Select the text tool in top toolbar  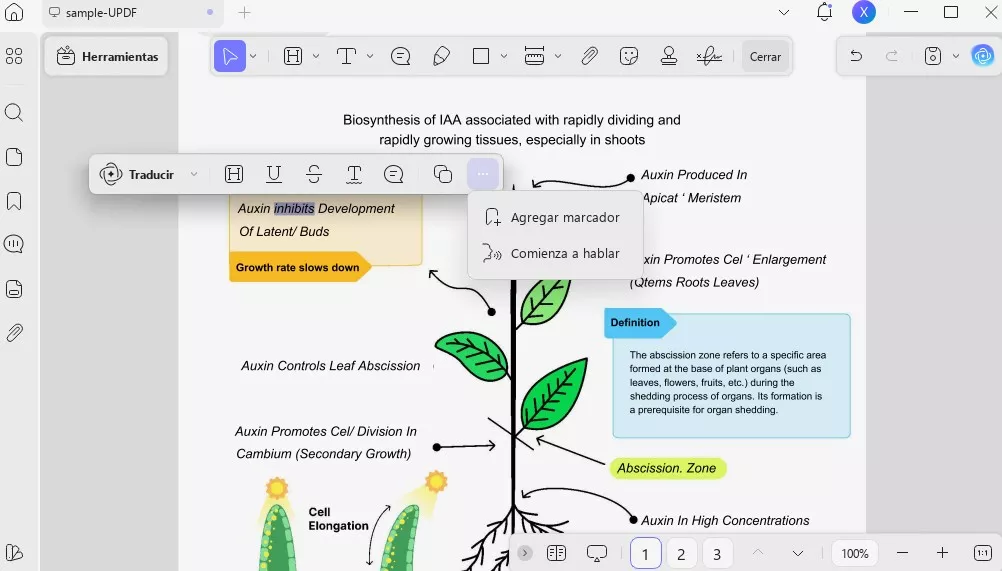(x=346, y=56)
